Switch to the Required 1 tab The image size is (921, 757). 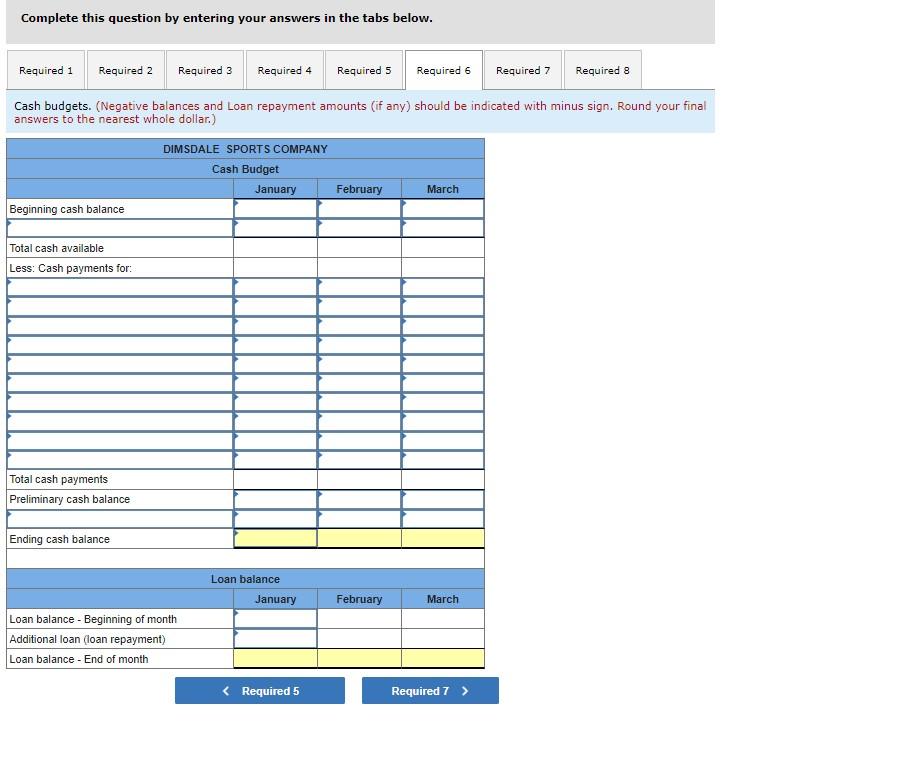pos(46,70)
